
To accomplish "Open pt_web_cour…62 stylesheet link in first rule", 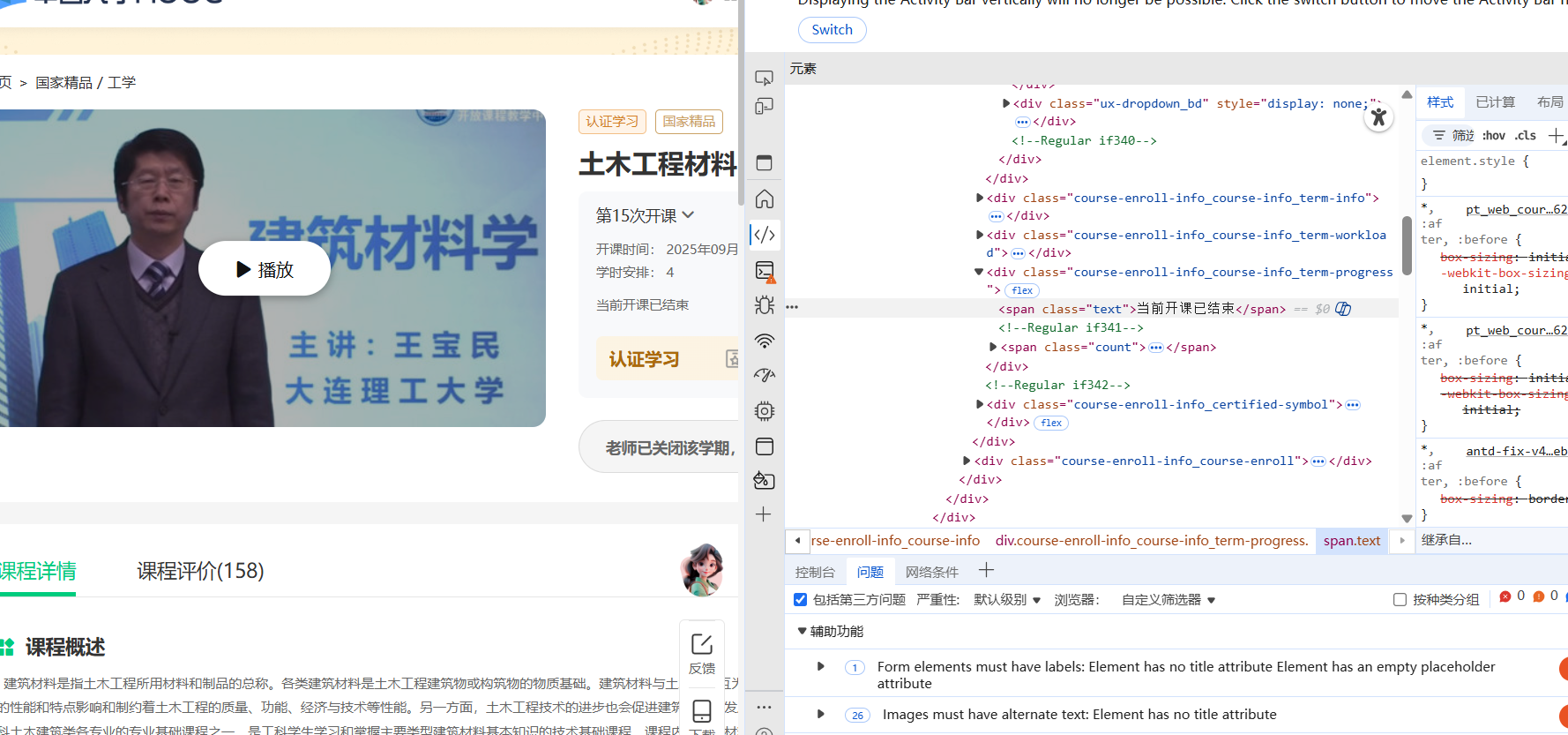I will coord(1516,209).
